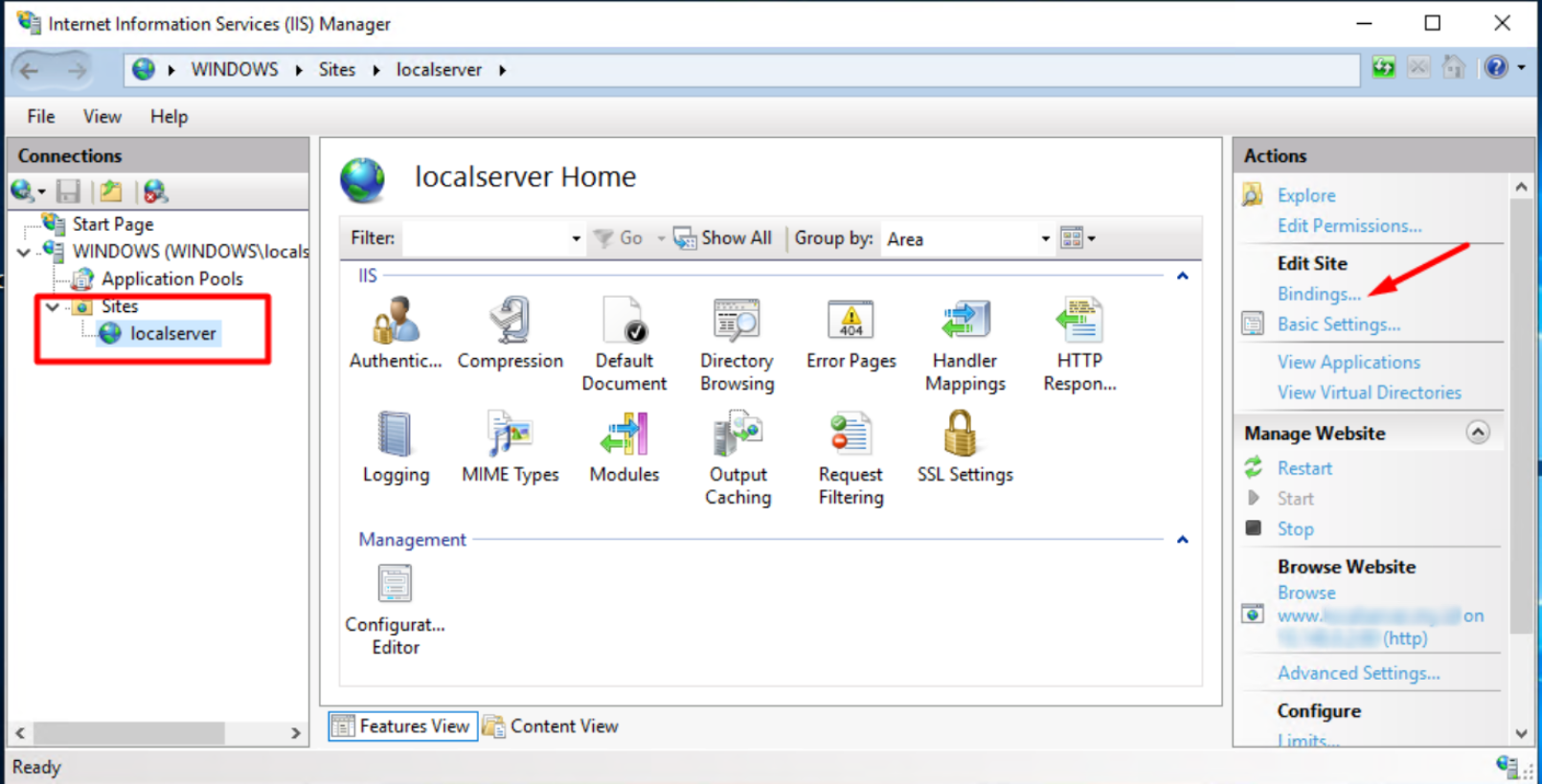The image size is (1542, 784).
Task: Click the Back navigation arrow
Action: [x=30, y=70]
